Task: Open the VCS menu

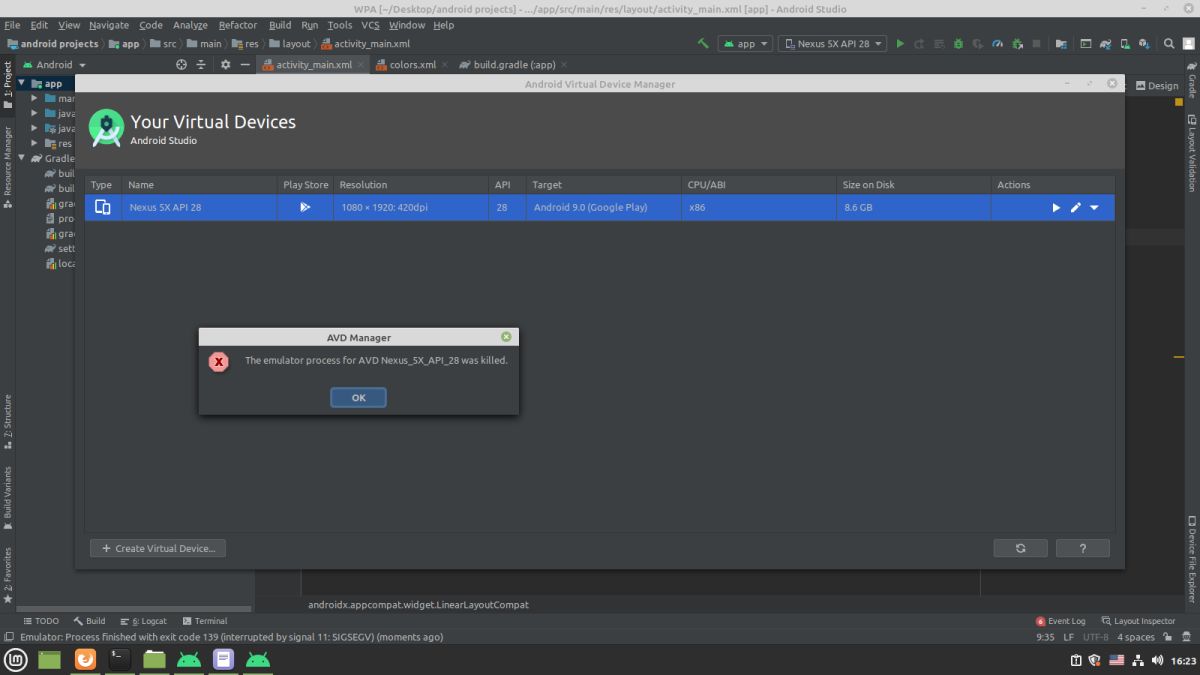Action: [x=370, y=25]
